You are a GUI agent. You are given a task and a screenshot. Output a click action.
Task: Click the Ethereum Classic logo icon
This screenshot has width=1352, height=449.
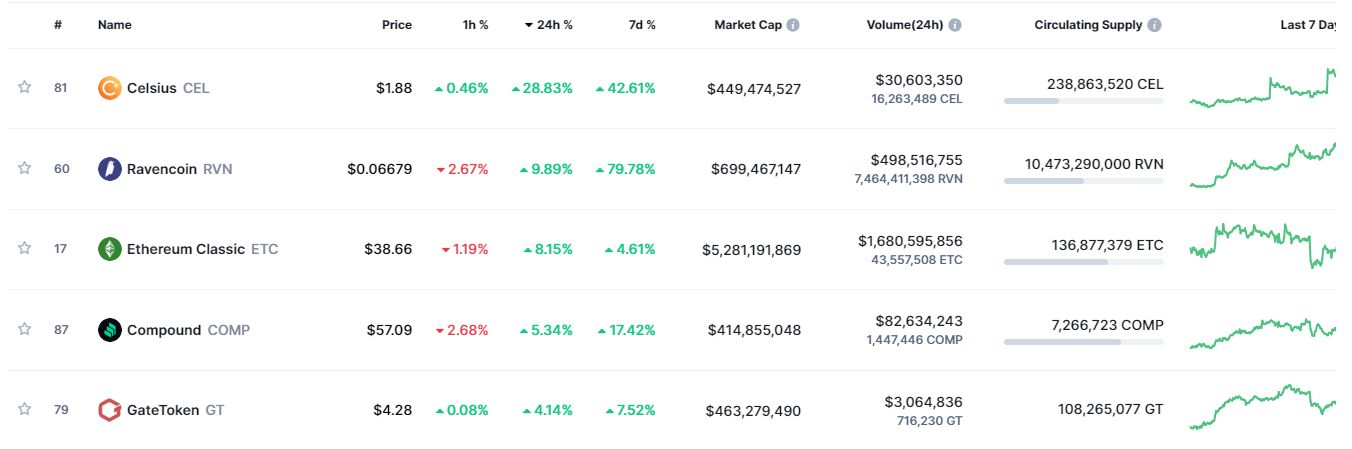click(110, 249)
